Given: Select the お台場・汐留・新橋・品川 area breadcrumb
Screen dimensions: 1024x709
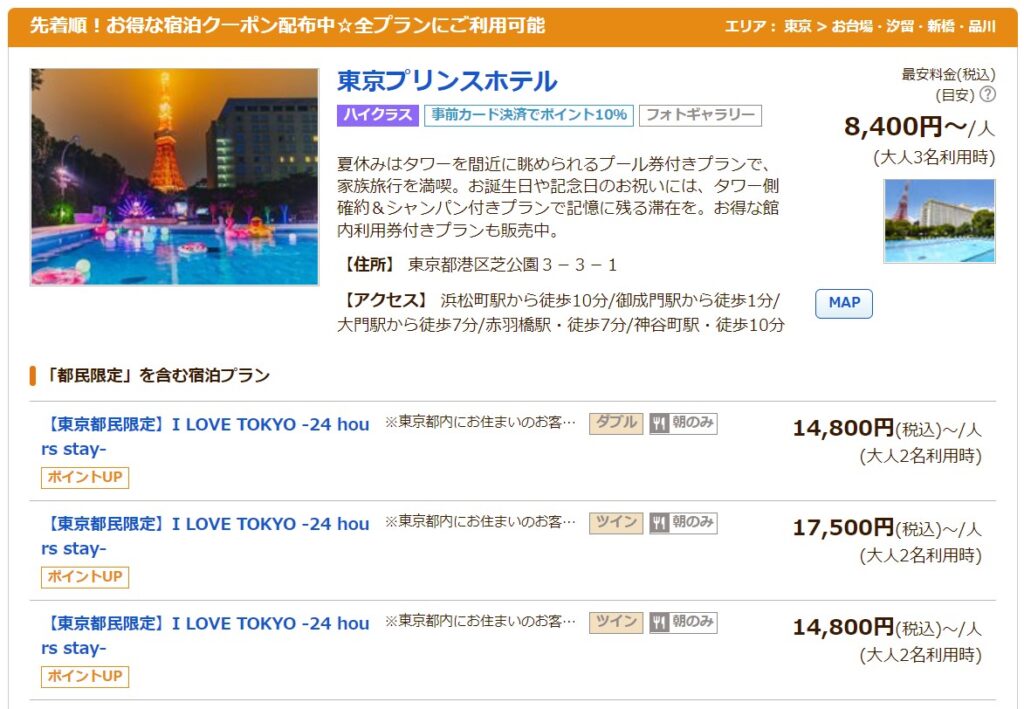Looking at the screenshot, I should click(914, 26).
